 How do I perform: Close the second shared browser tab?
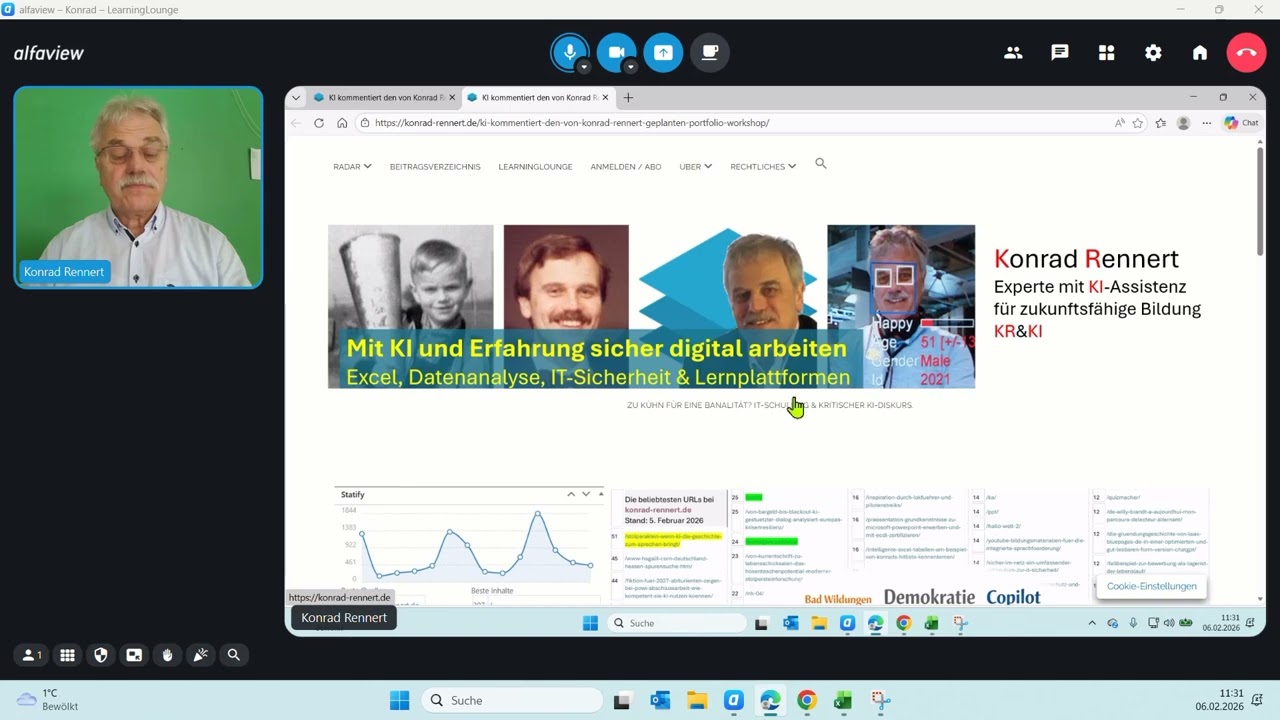pos(606,97)
